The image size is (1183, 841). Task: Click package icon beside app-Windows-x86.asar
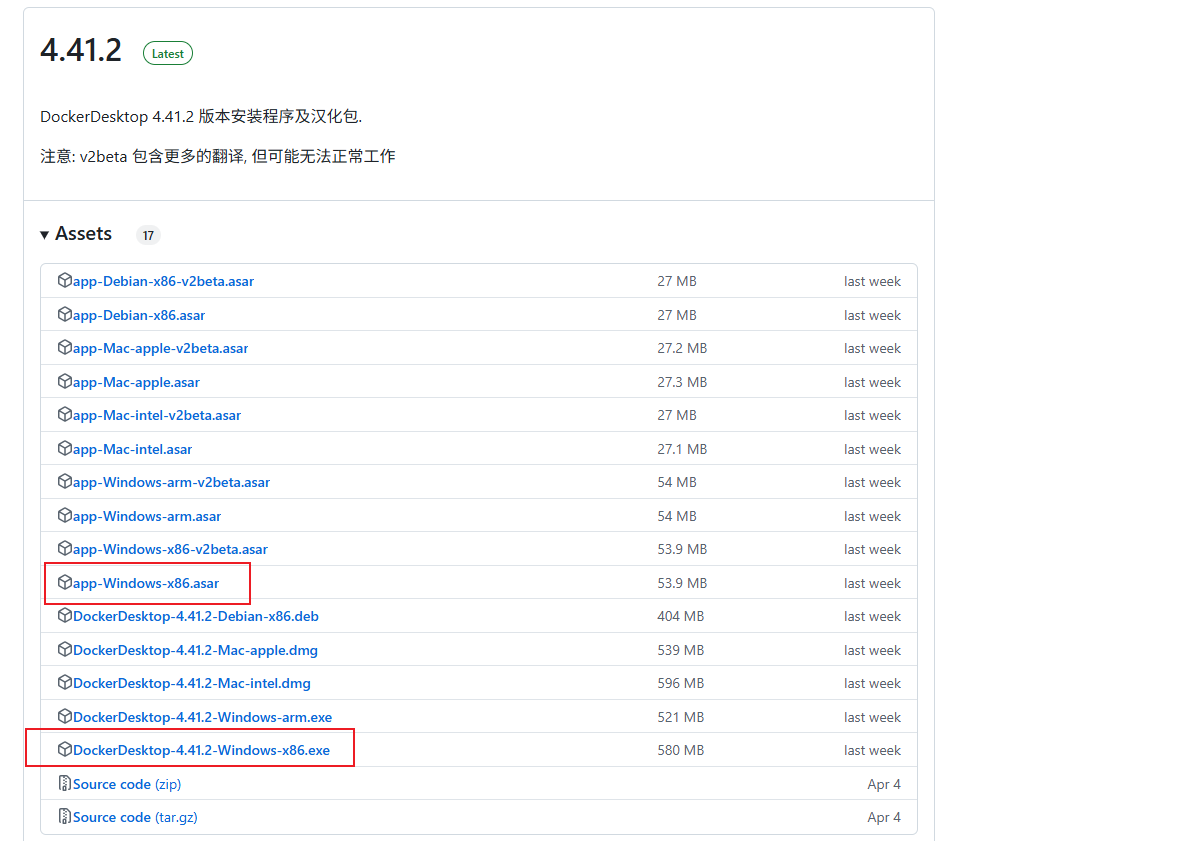[x=65, y=583]
